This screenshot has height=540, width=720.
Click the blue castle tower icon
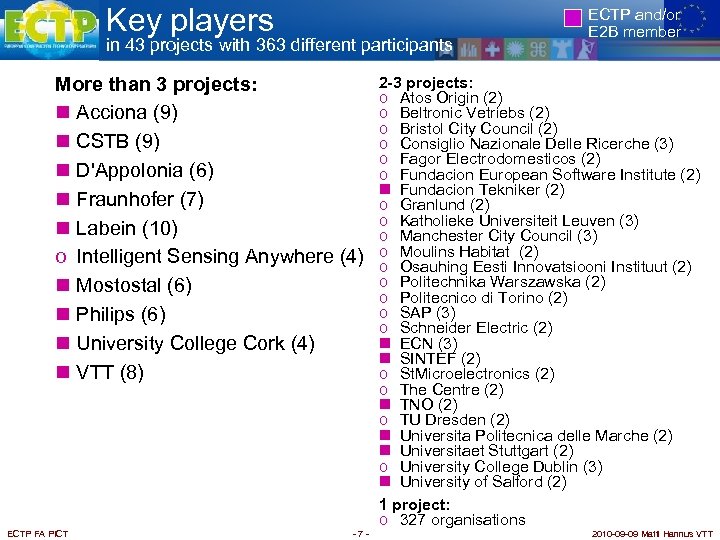click(x=562, y=50)
